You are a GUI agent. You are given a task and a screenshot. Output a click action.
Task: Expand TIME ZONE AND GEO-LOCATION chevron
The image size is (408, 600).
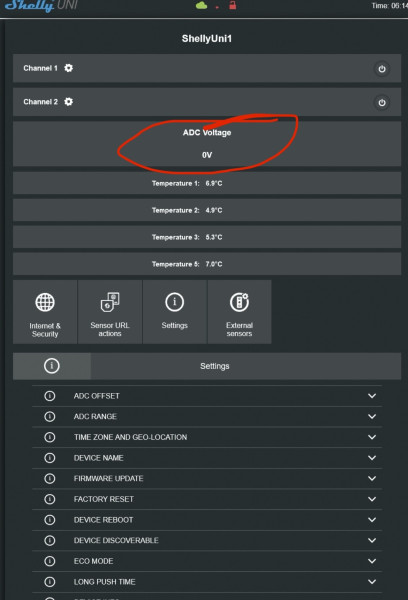click(x=372, y=437)
